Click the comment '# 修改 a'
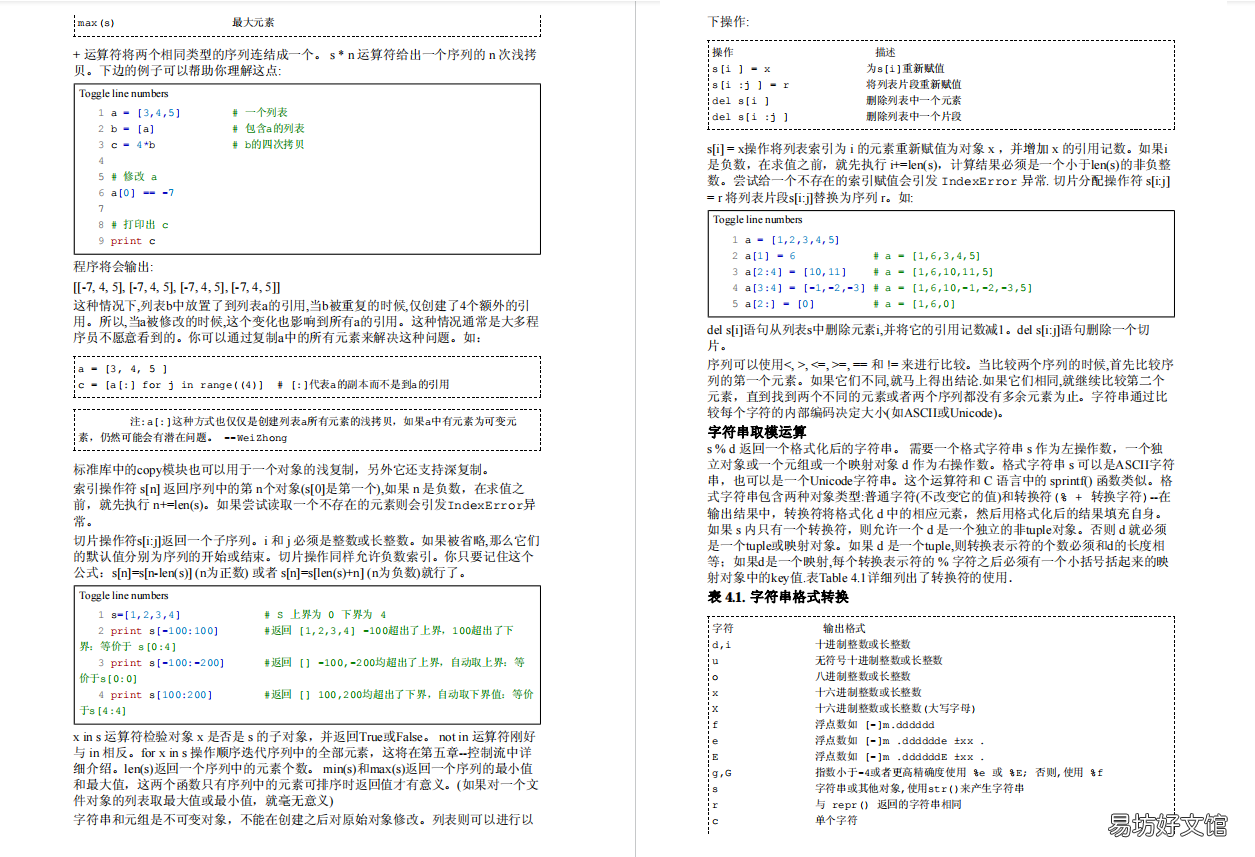 click(x=134, y=176)
